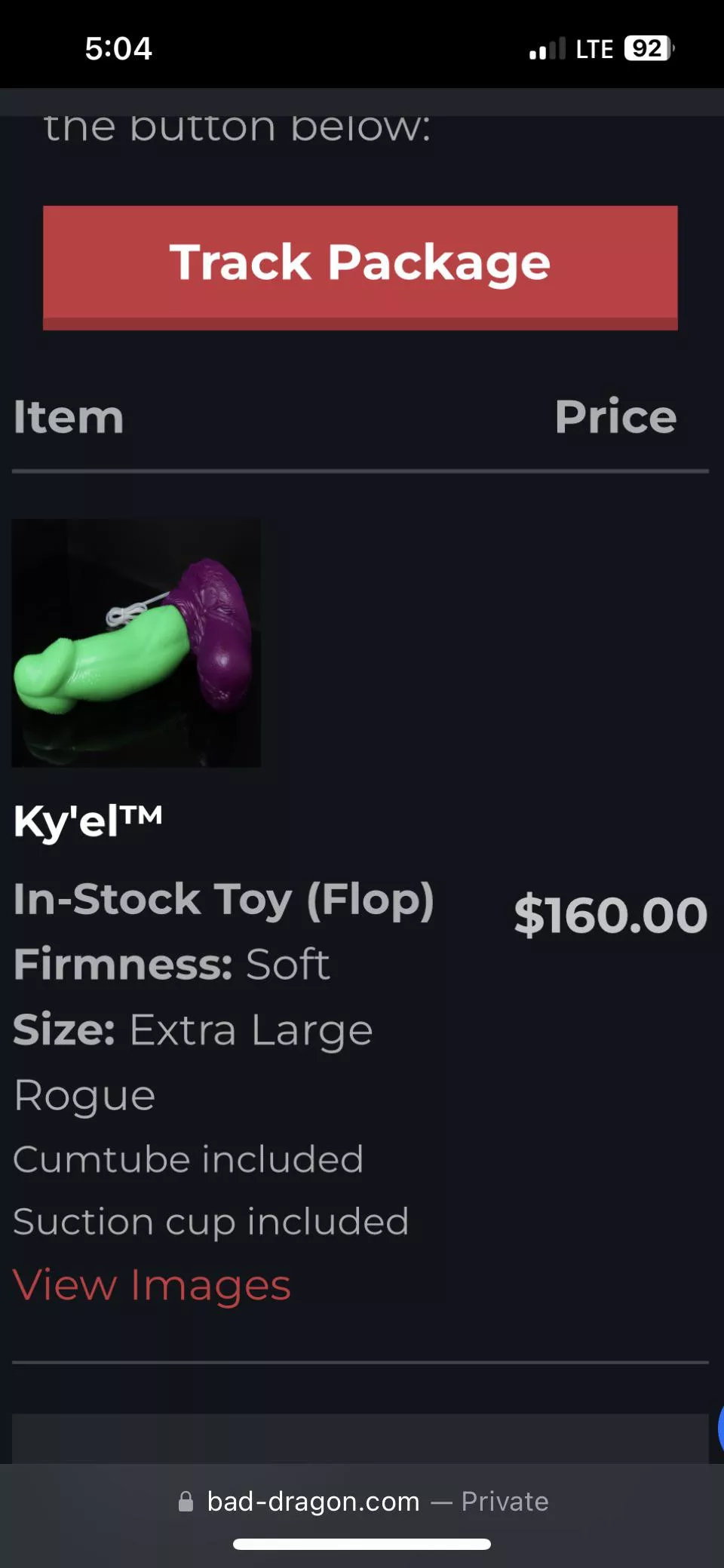Select the Suction cup included line
The width and height of the screenshot is (724, 1568).
[x=211, y=1222]
